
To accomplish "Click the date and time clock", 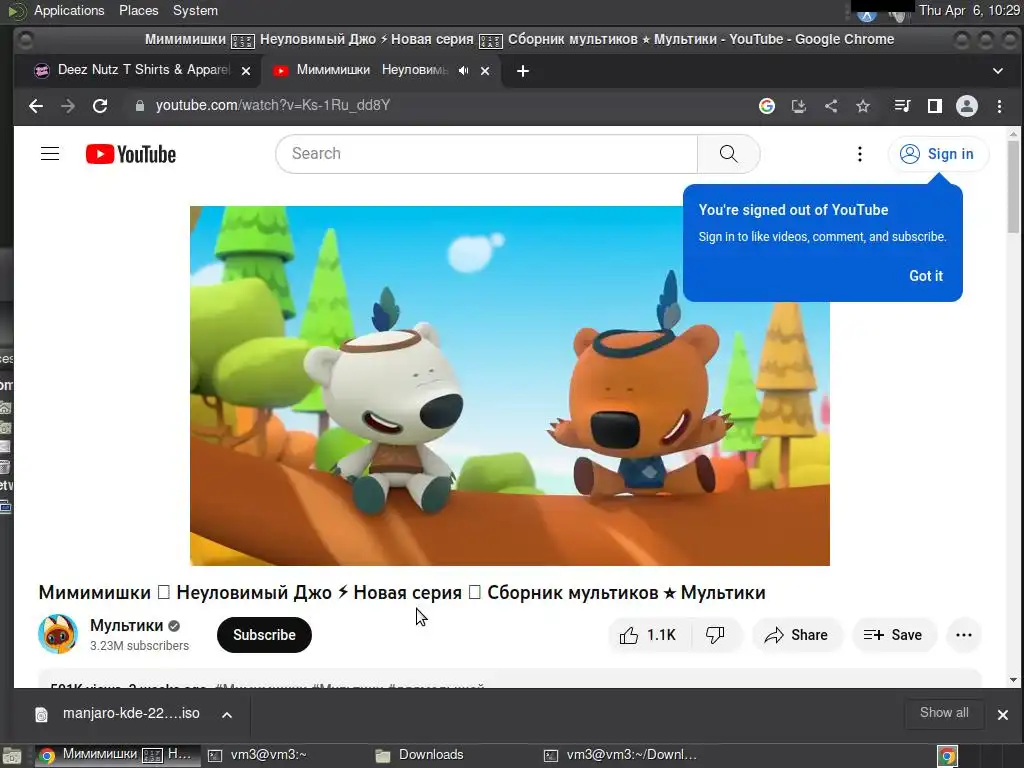I will [969, 10].
